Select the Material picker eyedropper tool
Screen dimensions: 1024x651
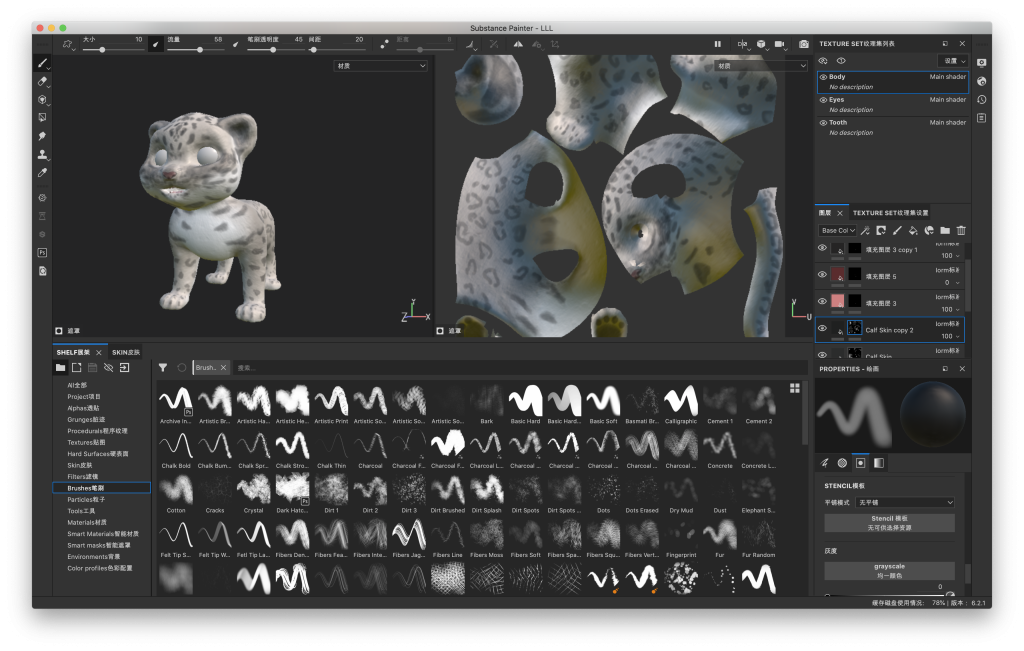point(42,173)
